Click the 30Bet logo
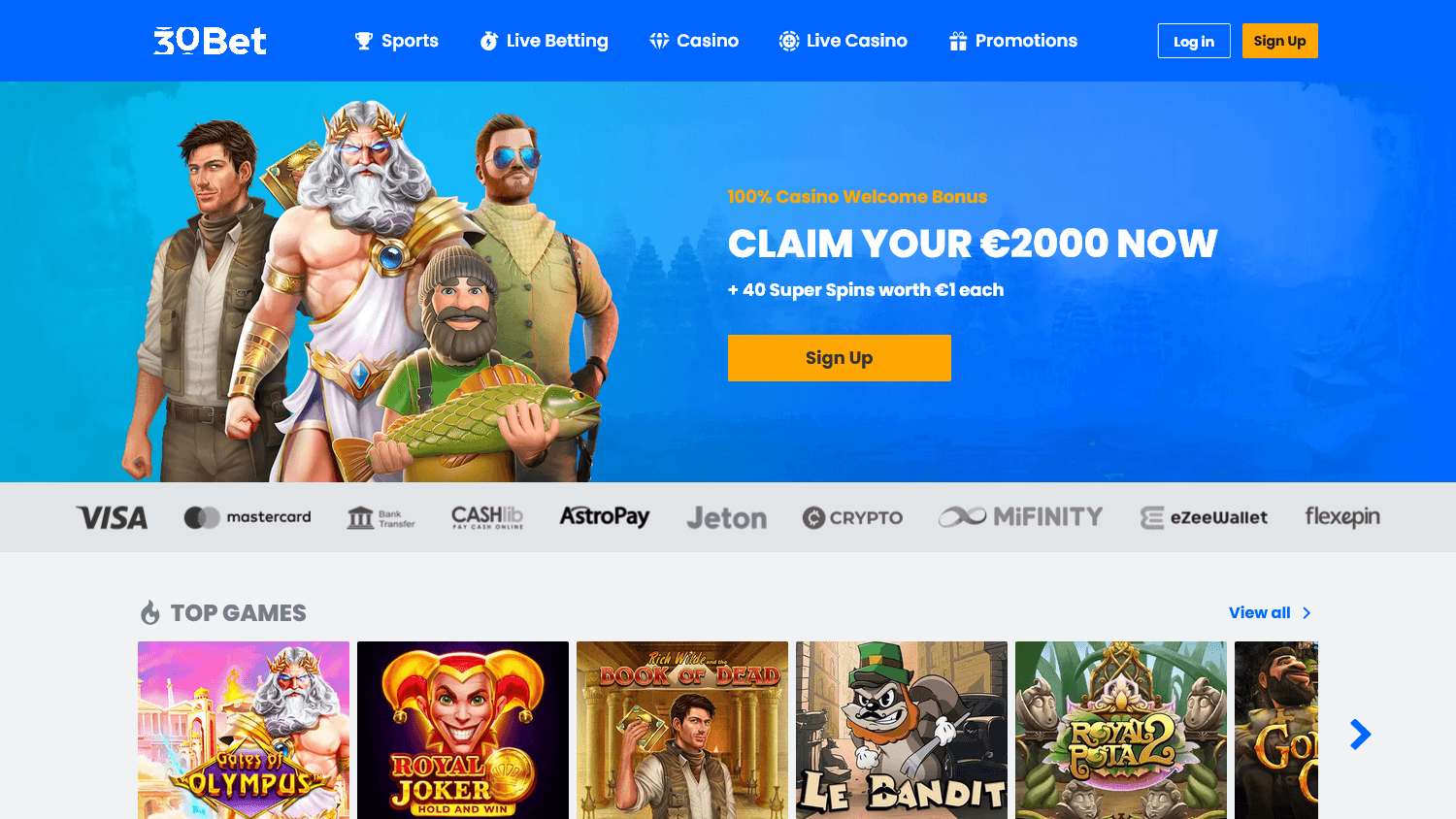Image resolution: width=1456 pixels, height=819 pixels. point(210,41)
